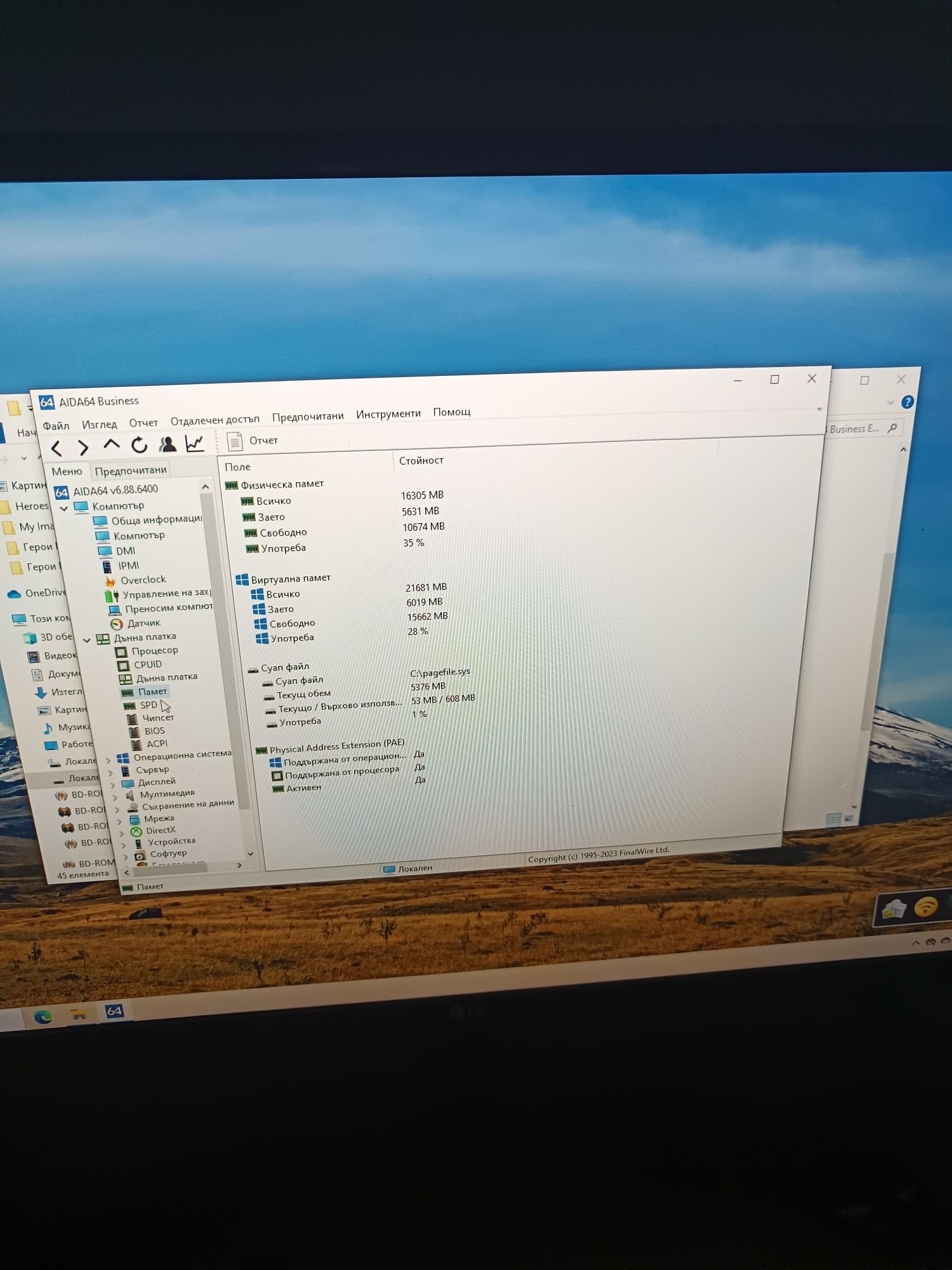
Task: Click the help icon in the Explorer window
Action: [x=908, y=402]
